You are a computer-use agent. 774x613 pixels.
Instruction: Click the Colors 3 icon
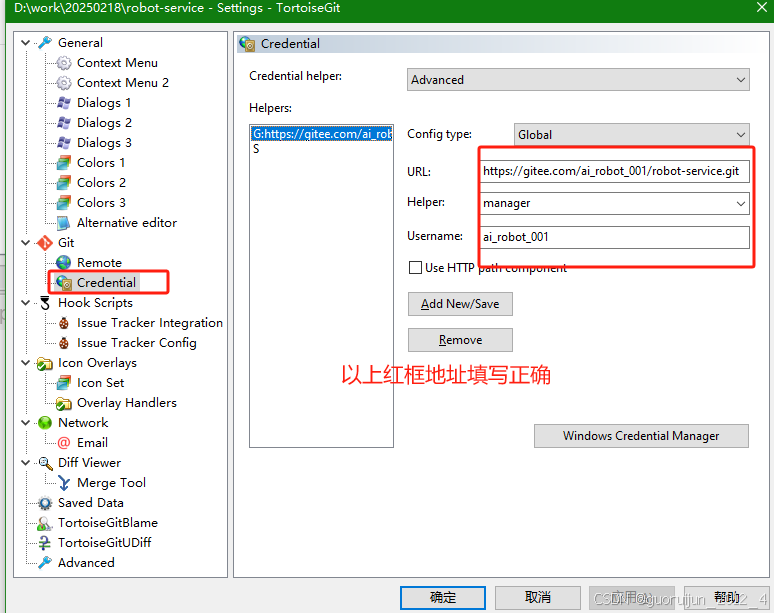[64, 202]
